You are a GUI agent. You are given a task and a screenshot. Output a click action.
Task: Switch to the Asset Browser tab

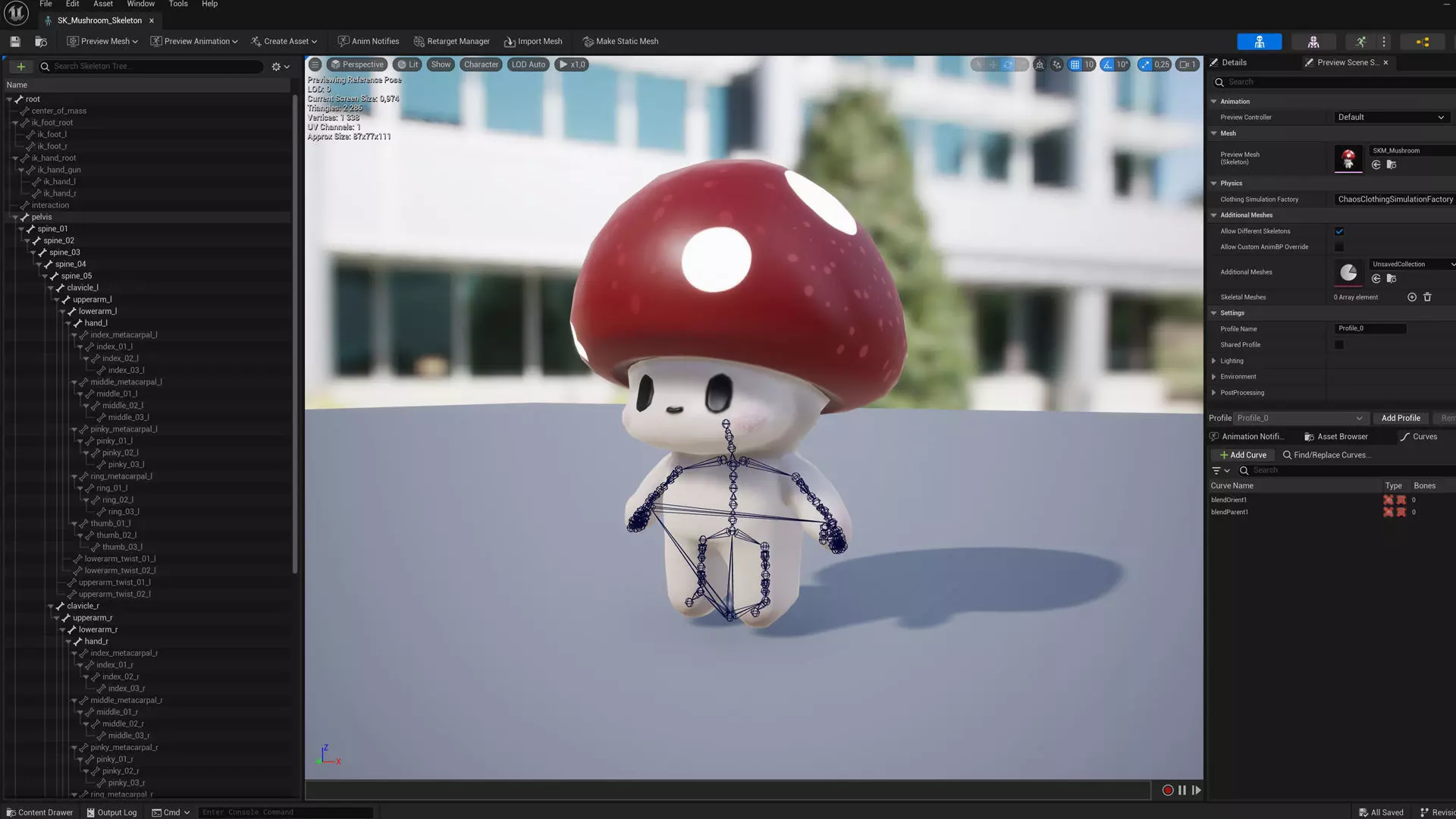[1336, 437]
